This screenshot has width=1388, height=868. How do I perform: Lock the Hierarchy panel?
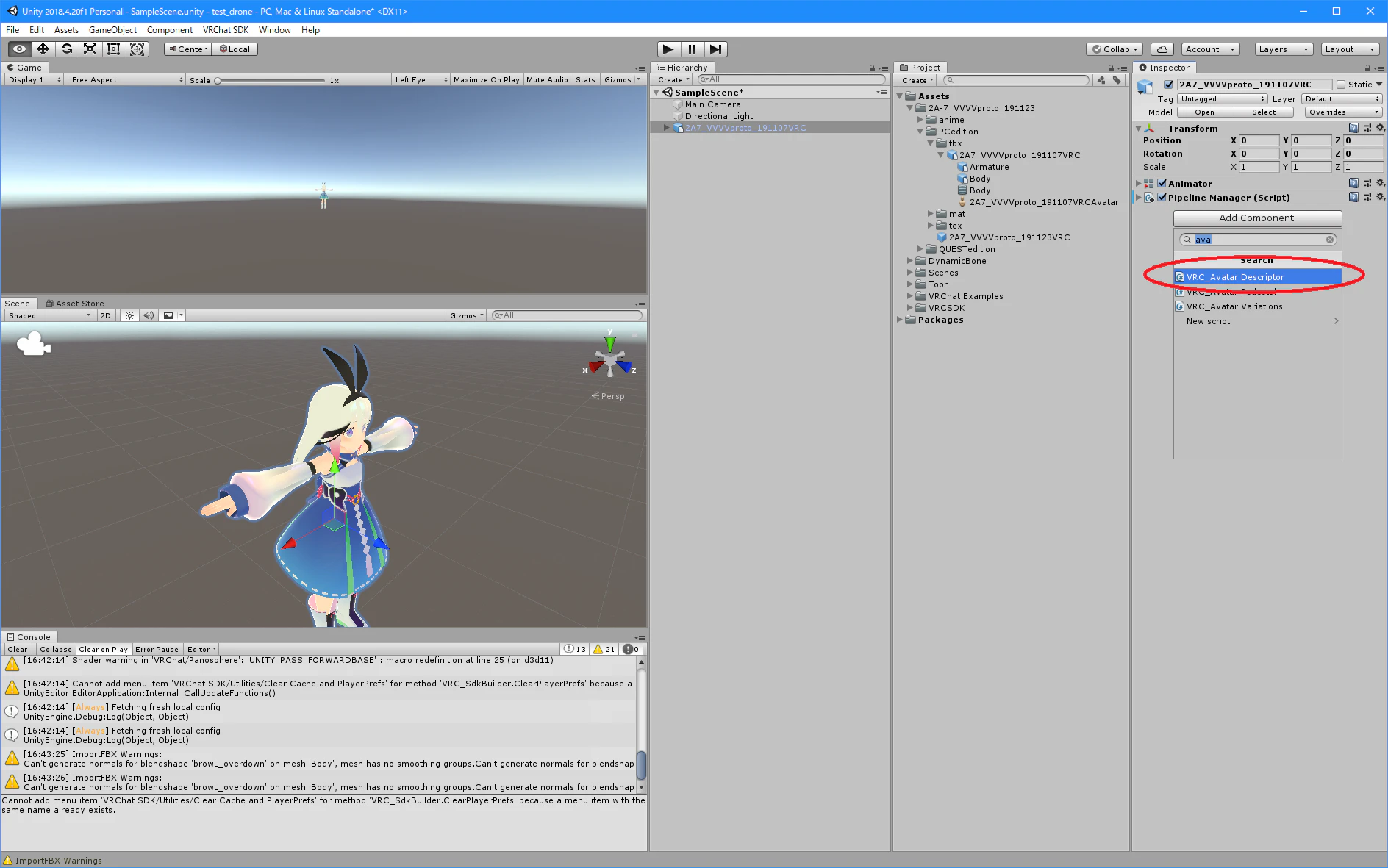coord(872,68)
